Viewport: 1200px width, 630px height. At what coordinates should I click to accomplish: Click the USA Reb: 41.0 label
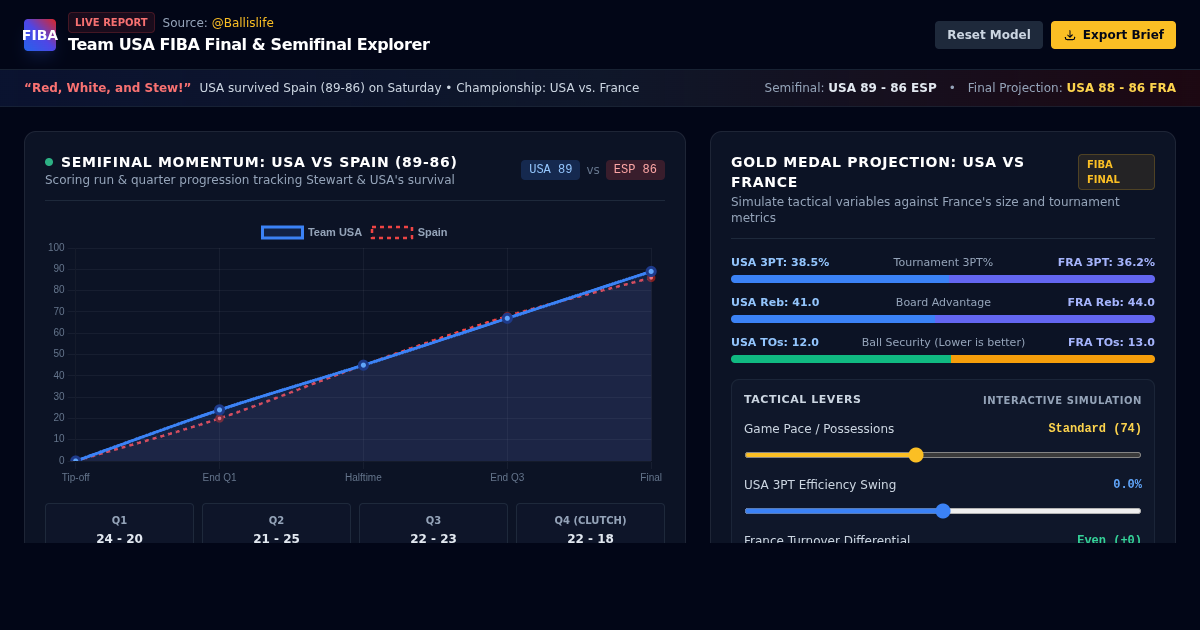point(775,303)
